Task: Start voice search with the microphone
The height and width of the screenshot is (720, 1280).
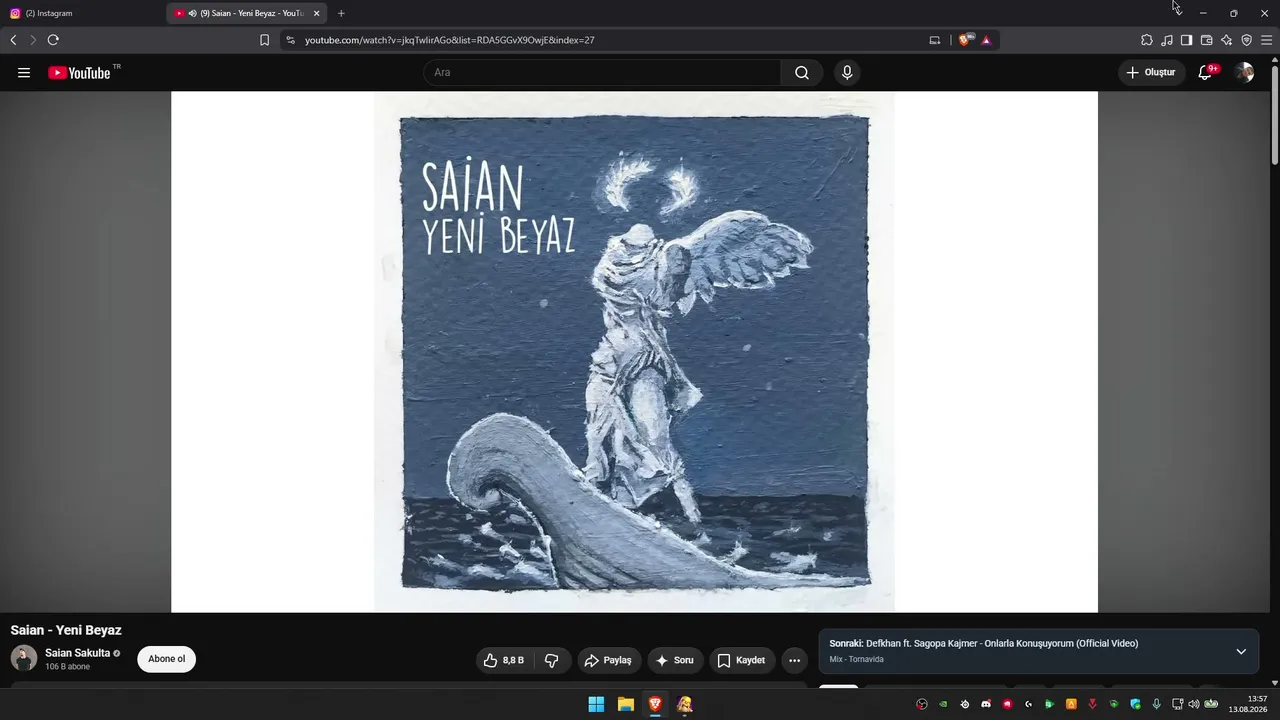Action: pos(847,73)
